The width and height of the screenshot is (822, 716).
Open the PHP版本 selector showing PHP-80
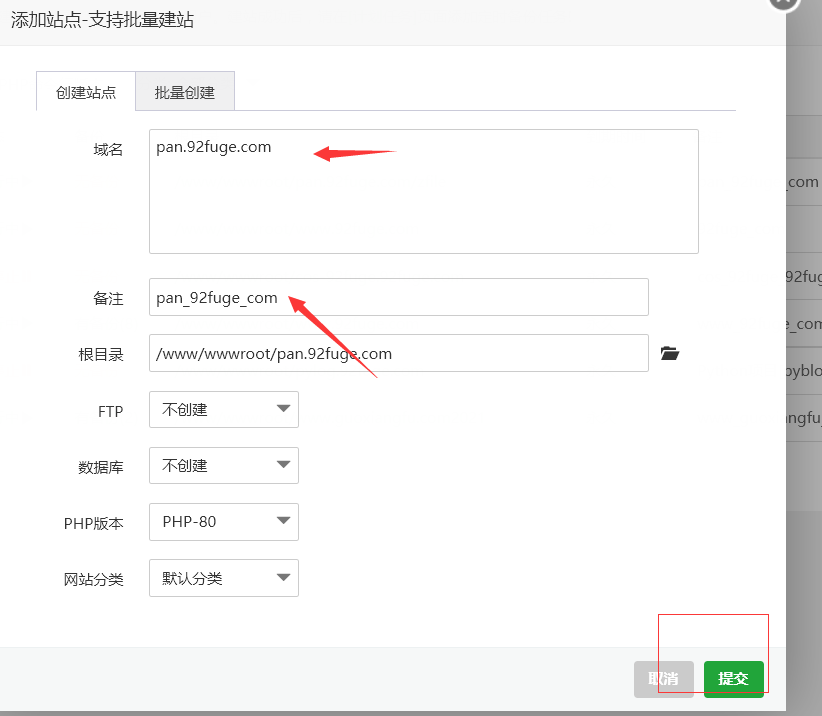click(x=223, y=521)
